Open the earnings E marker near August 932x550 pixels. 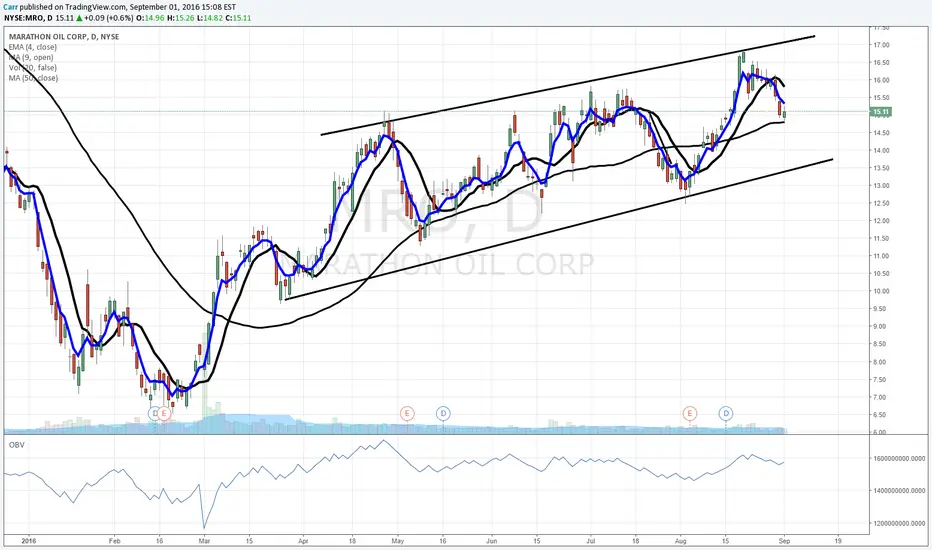689,413
